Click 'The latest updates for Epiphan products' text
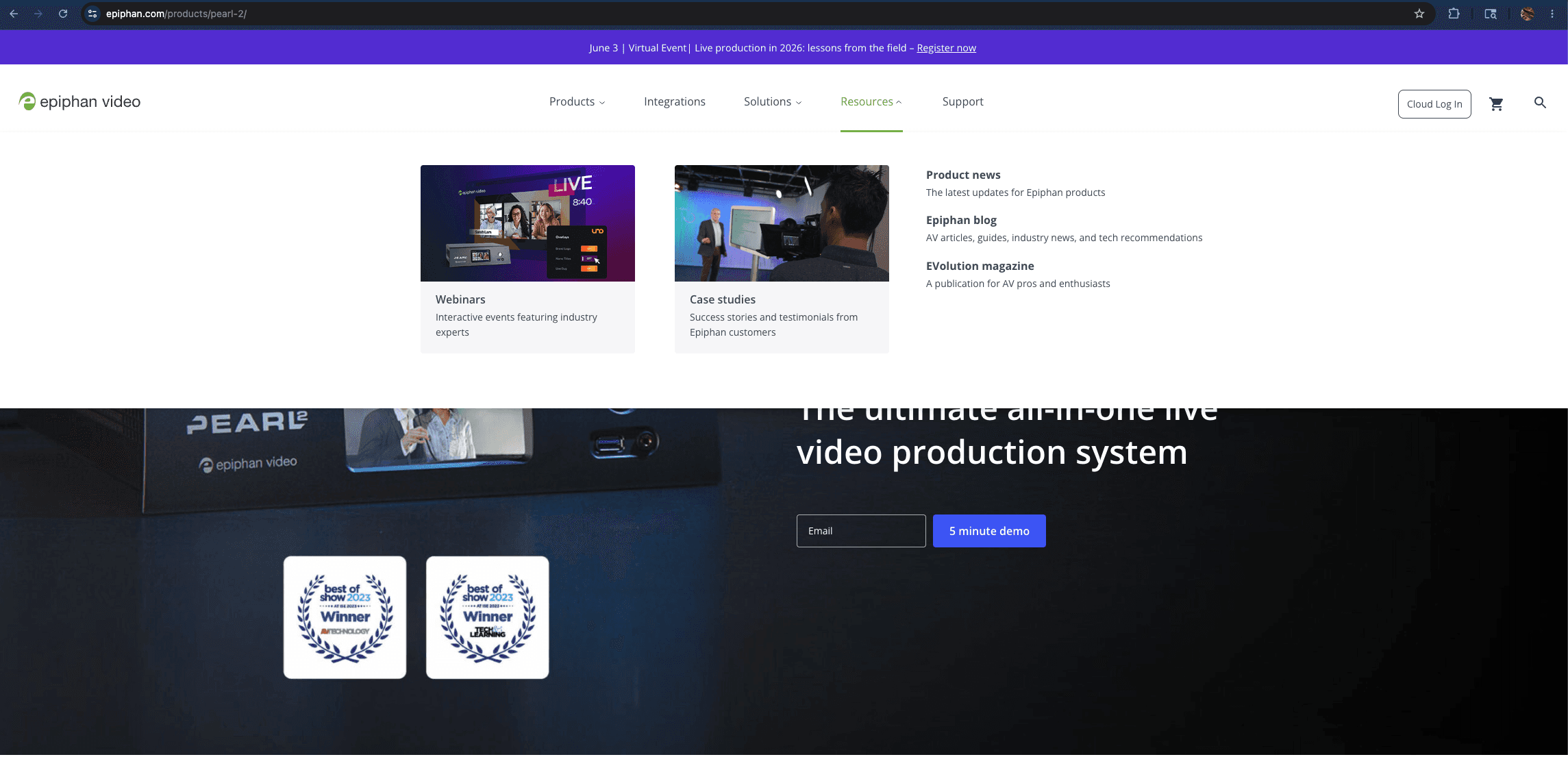 [x=1015, y=193]
